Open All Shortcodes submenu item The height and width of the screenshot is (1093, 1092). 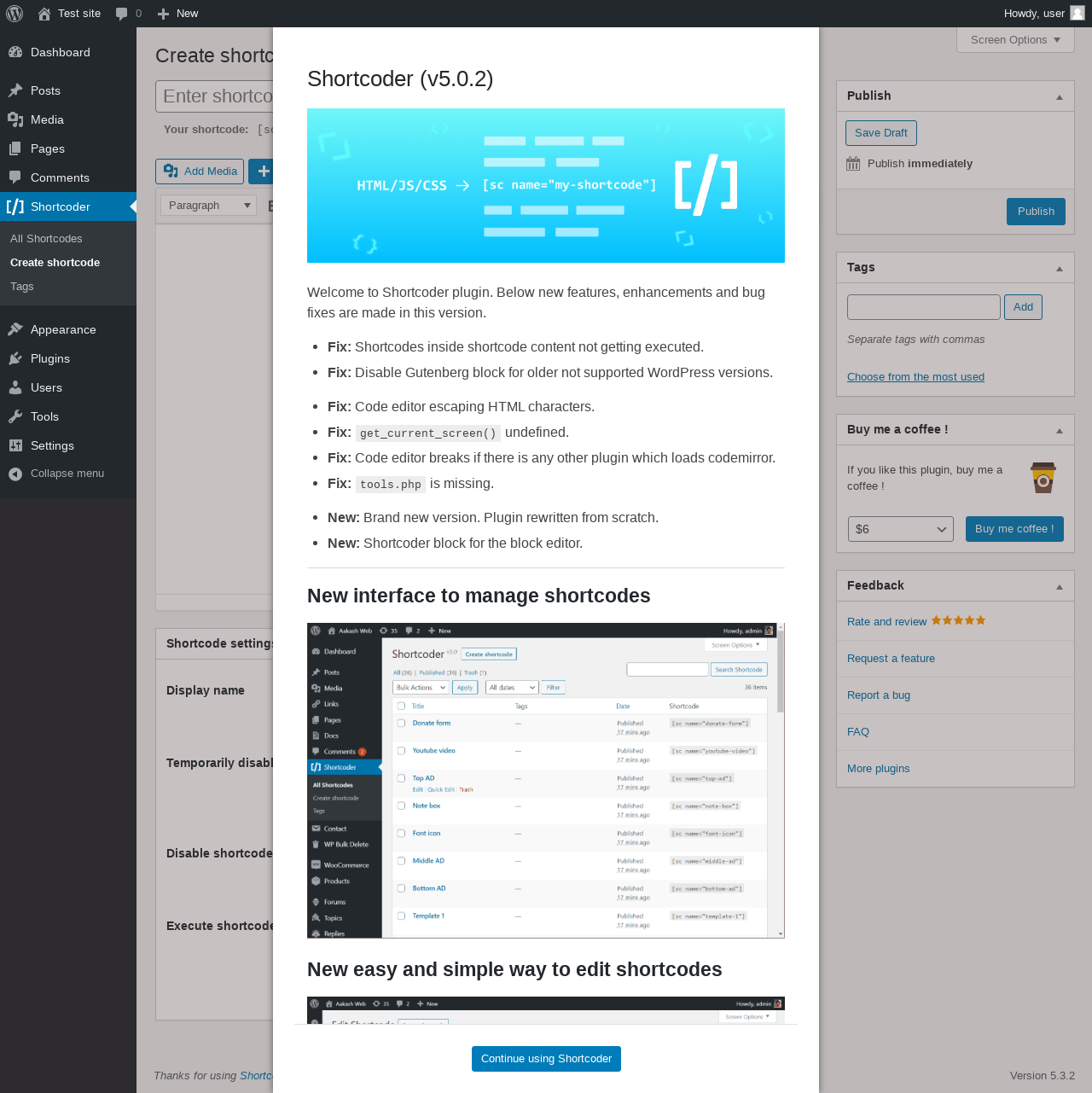click(x=46, y=239)
